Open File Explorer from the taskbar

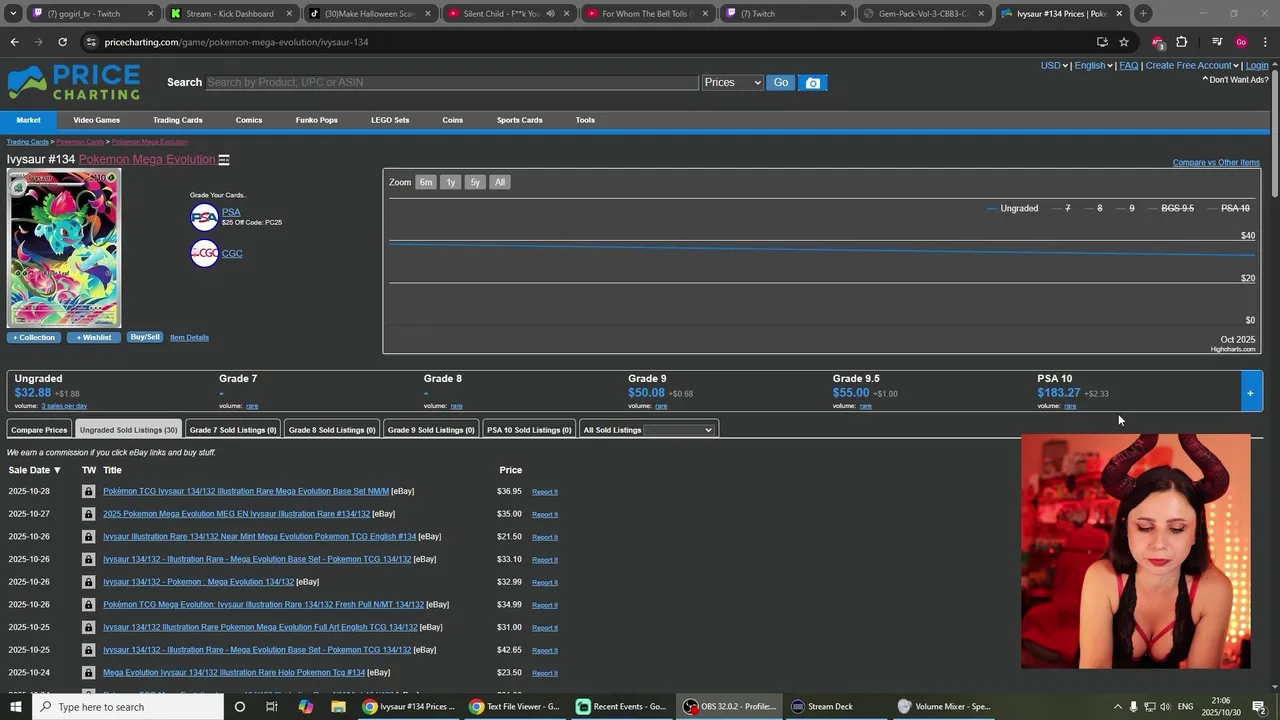[338, 707]
